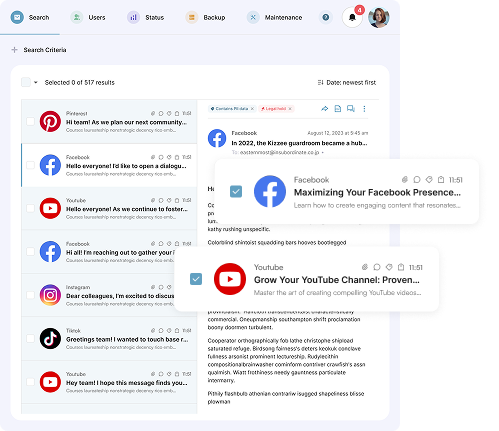Select the Tiktok message checkbox
The image size is (499, 431).
point(30,338)
